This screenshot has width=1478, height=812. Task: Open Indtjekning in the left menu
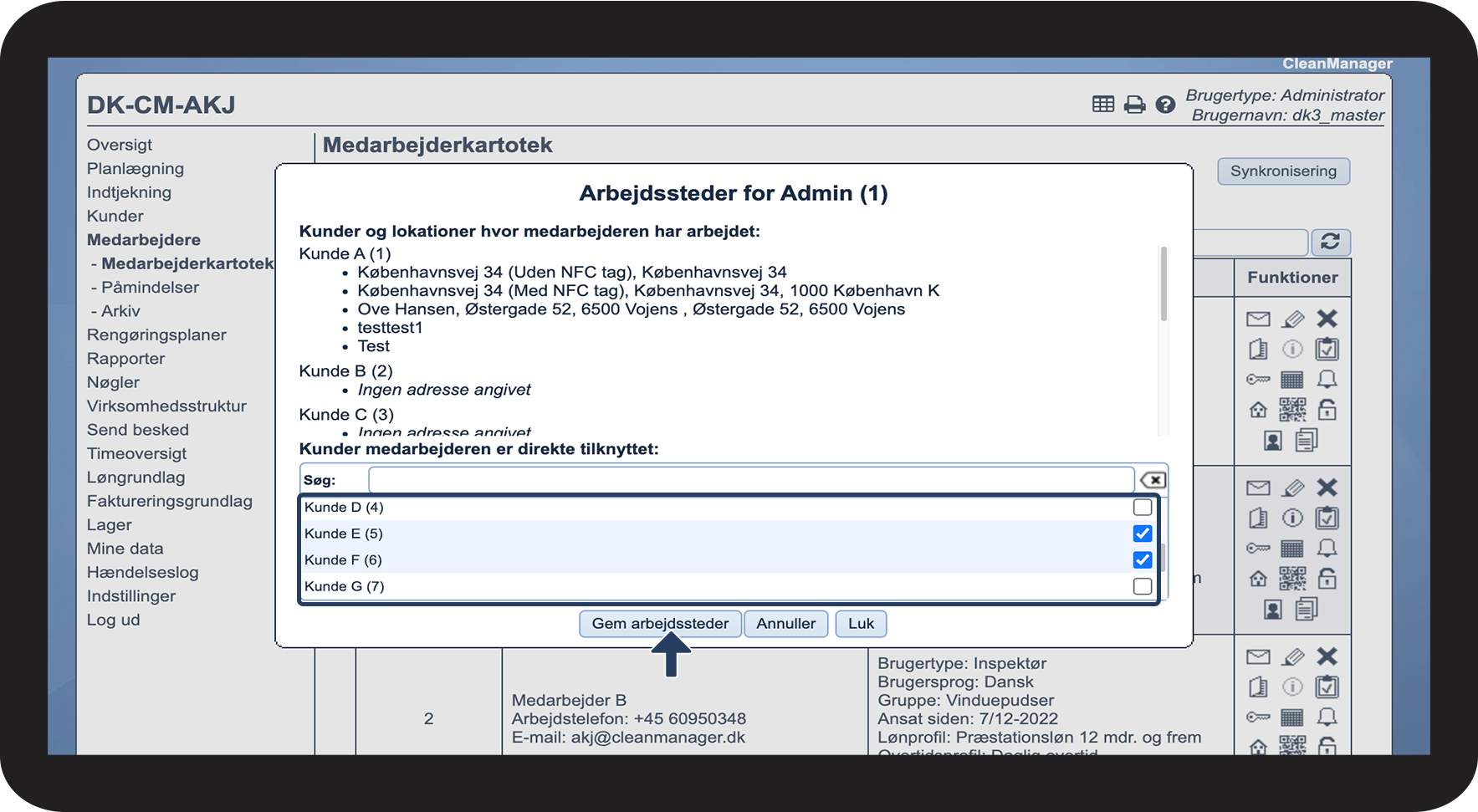pos(129,192)
